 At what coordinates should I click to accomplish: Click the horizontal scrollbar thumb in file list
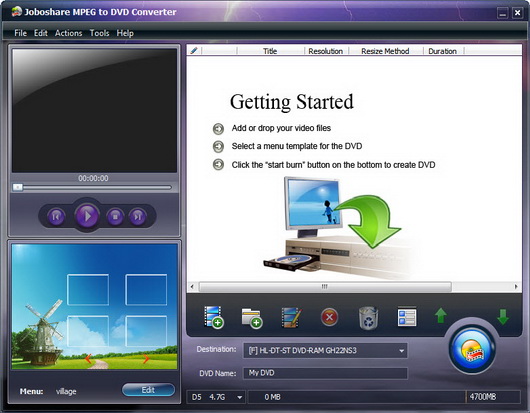click(x=325, y=287)
